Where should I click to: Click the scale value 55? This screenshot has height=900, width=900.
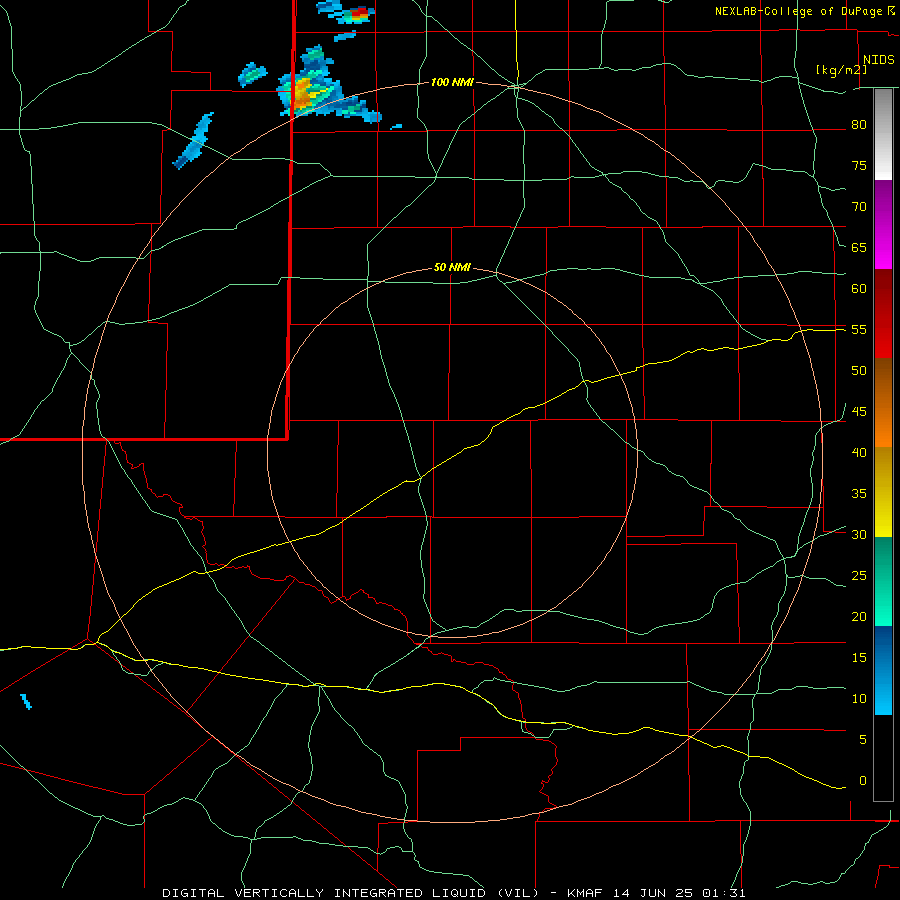859,329
